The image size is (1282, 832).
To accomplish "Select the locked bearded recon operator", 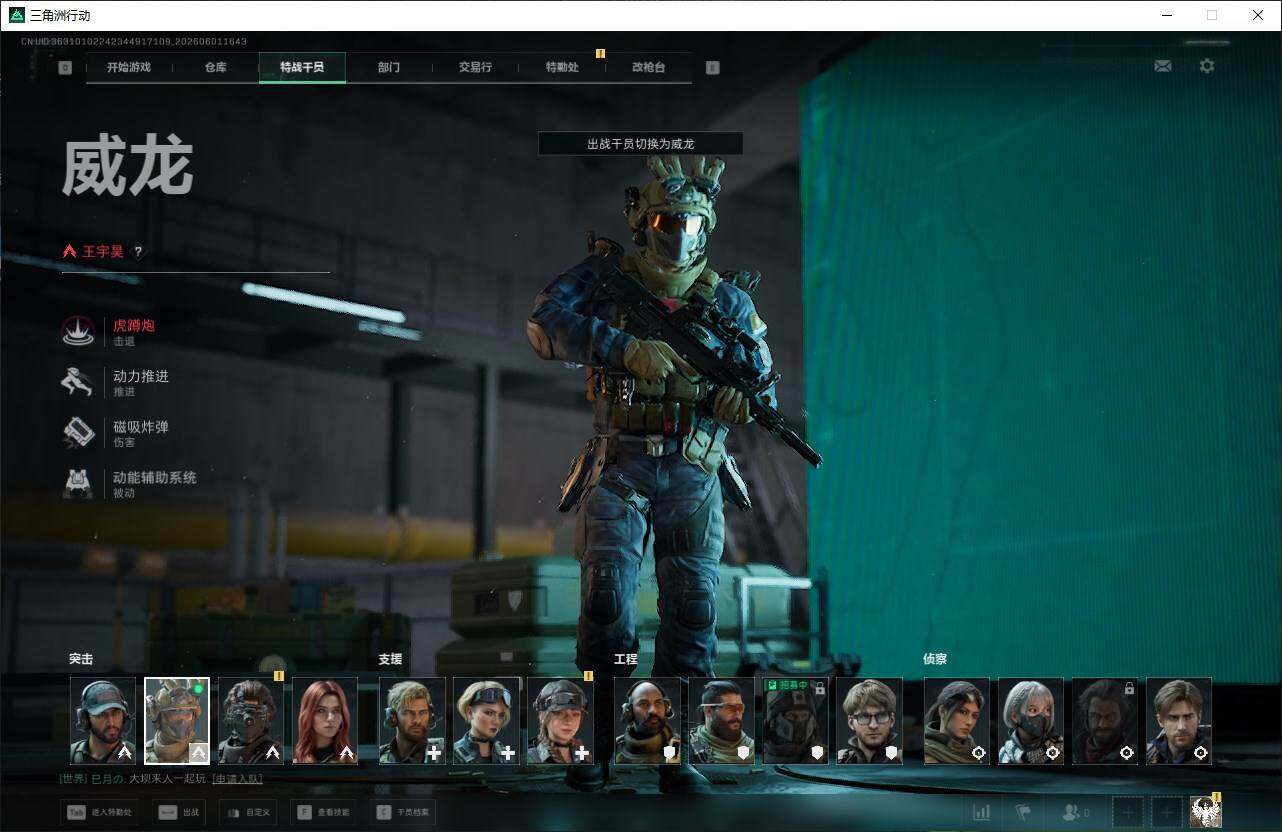I will 1105,721.
